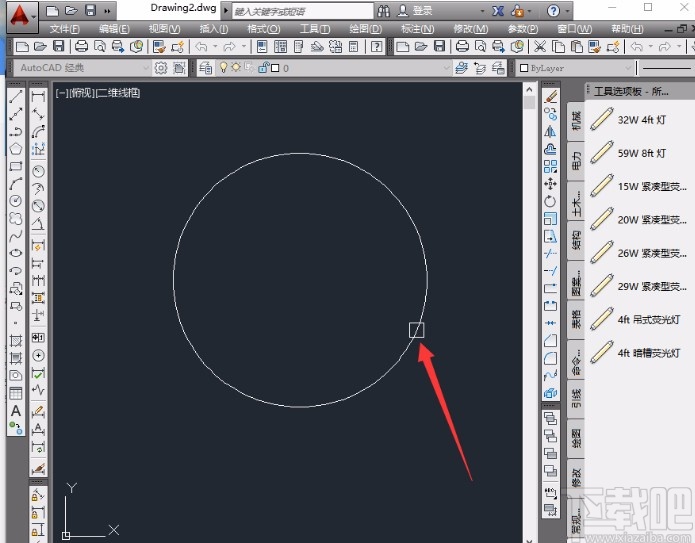Select the Multiline Text tool
This screenshot has width=695, height=543.
[16, 410]
